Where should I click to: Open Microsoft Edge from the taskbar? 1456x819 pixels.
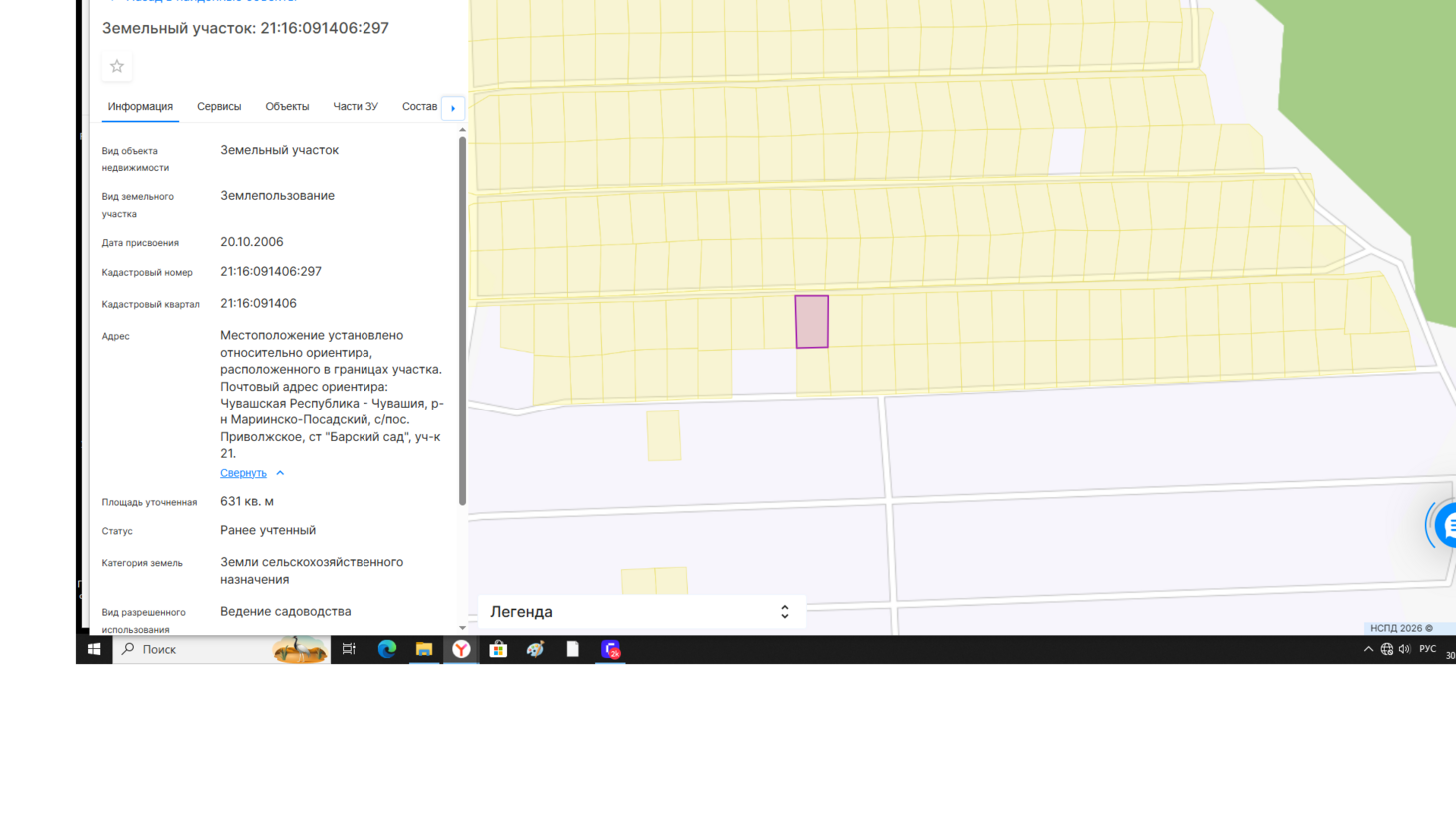pos(387,650)
